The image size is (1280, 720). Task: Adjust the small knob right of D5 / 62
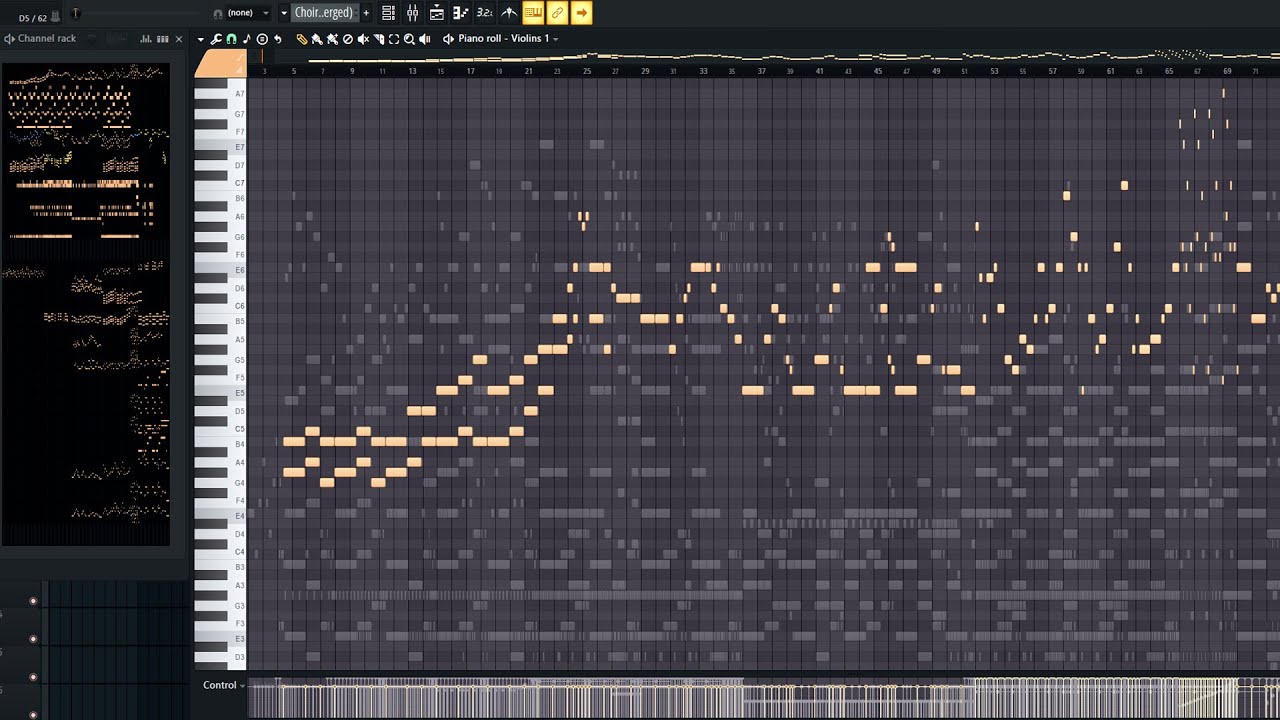tap(75, 13)
